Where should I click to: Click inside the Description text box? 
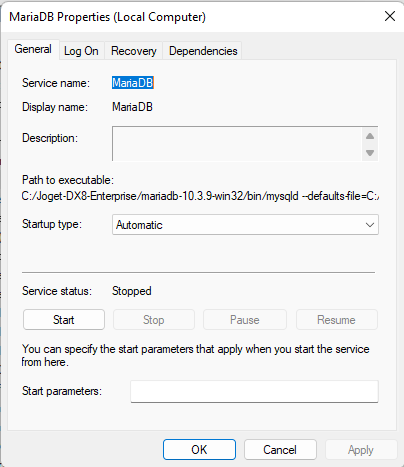237,144
